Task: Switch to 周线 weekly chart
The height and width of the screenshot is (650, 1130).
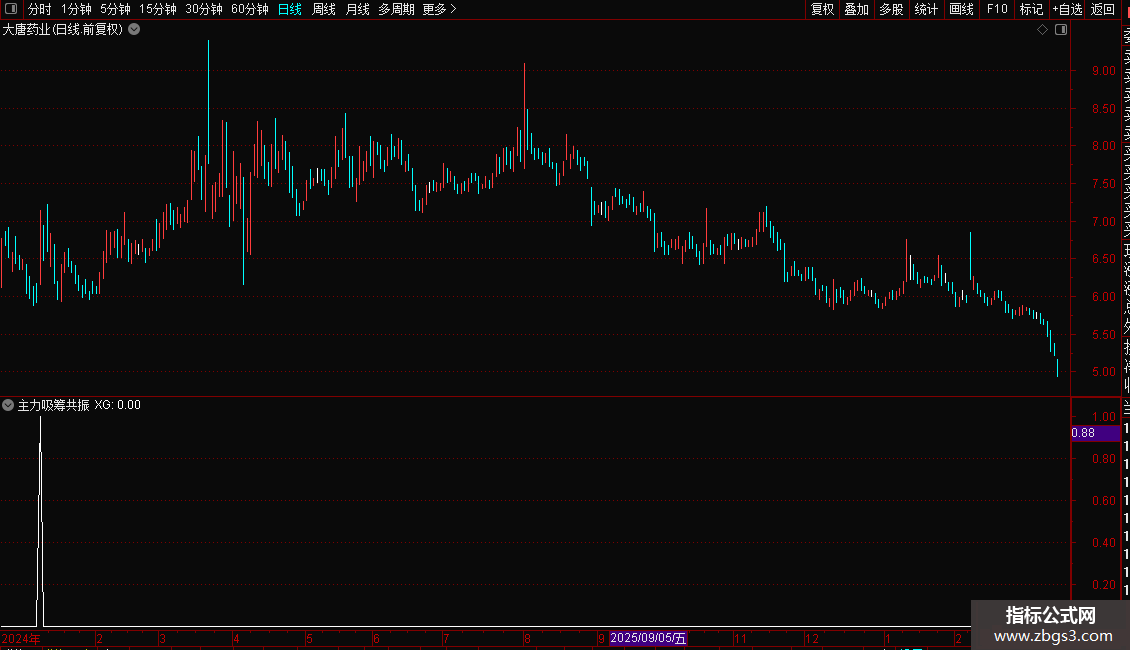Action: click(x=324, y=9)
